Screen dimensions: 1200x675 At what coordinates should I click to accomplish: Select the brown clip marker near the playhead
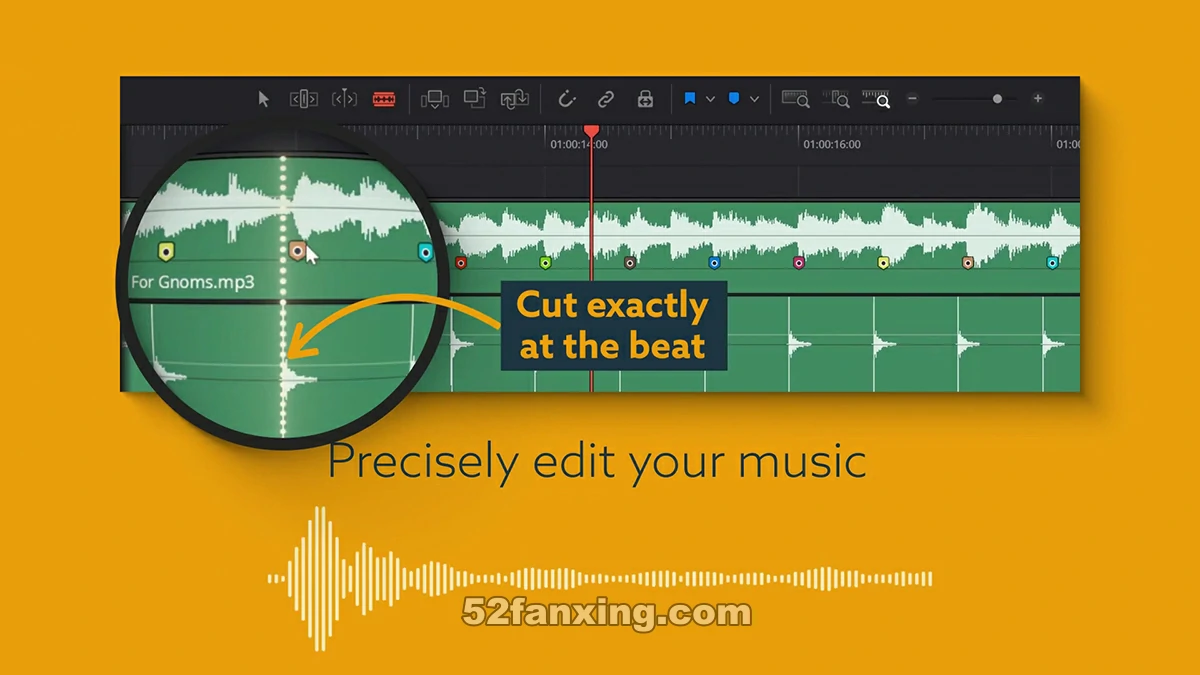630,263
